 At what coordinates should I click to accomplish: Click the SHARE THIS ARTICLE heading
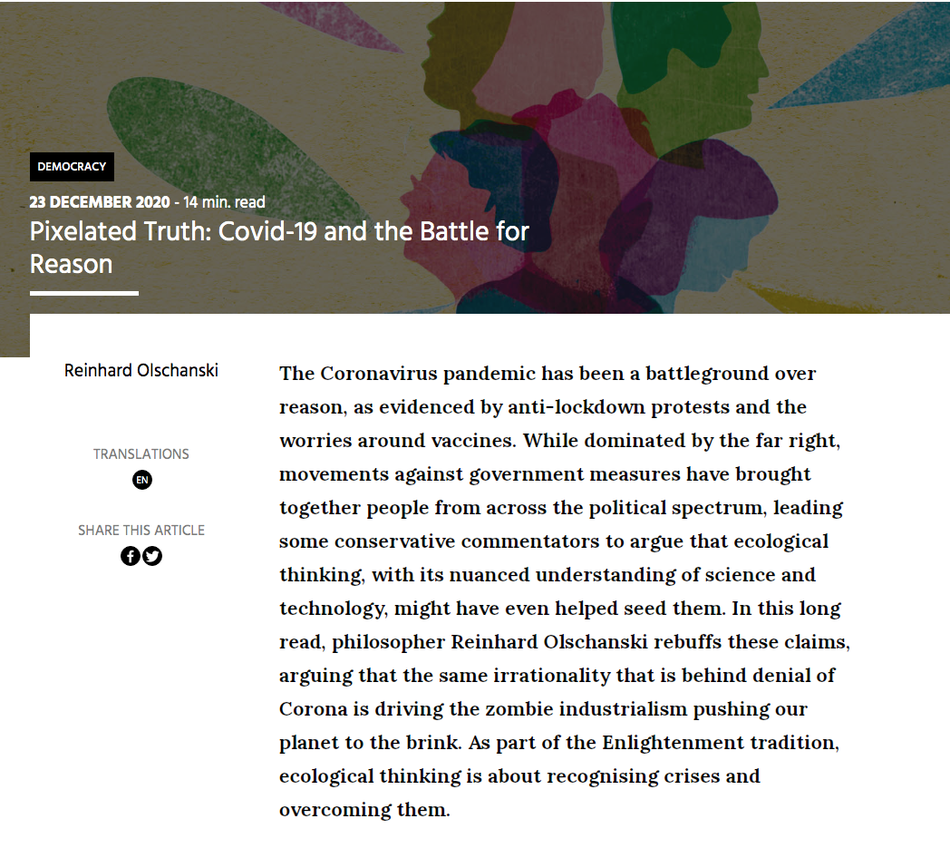[x=141, y=530]
